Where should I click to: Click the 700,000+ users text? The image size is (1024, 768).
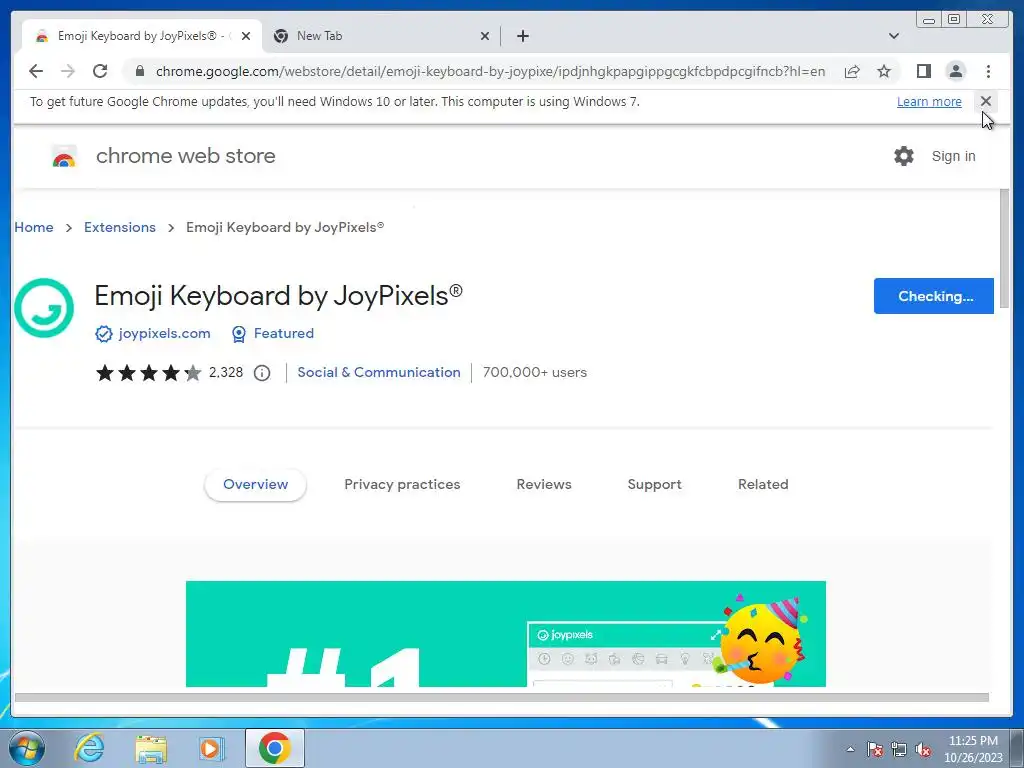(x=535, y=372)
